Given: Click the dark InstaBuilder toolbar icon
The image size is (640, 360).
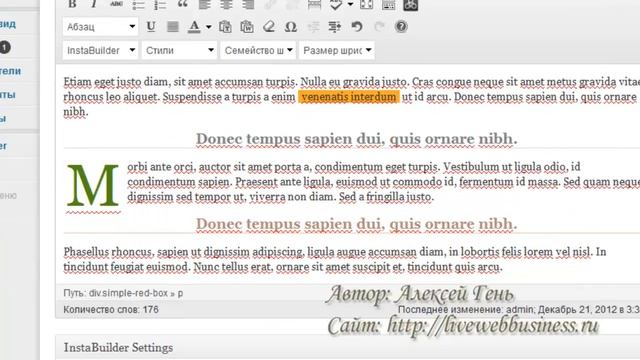Looking at the screenshot, I should (411, 4).
